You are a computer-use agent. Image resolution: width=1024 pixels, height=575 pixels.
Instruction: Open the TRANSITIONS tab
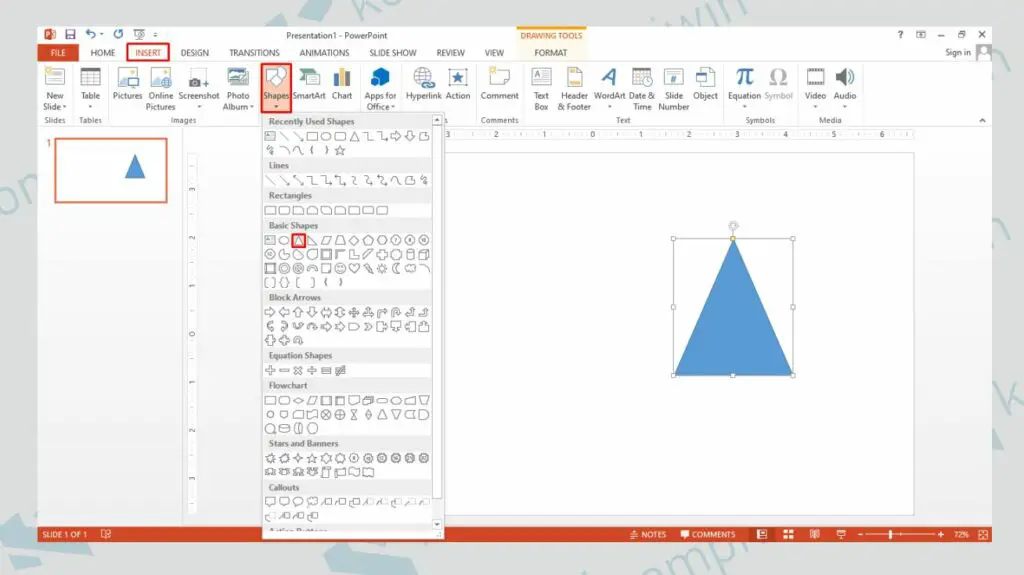[254, 53]
